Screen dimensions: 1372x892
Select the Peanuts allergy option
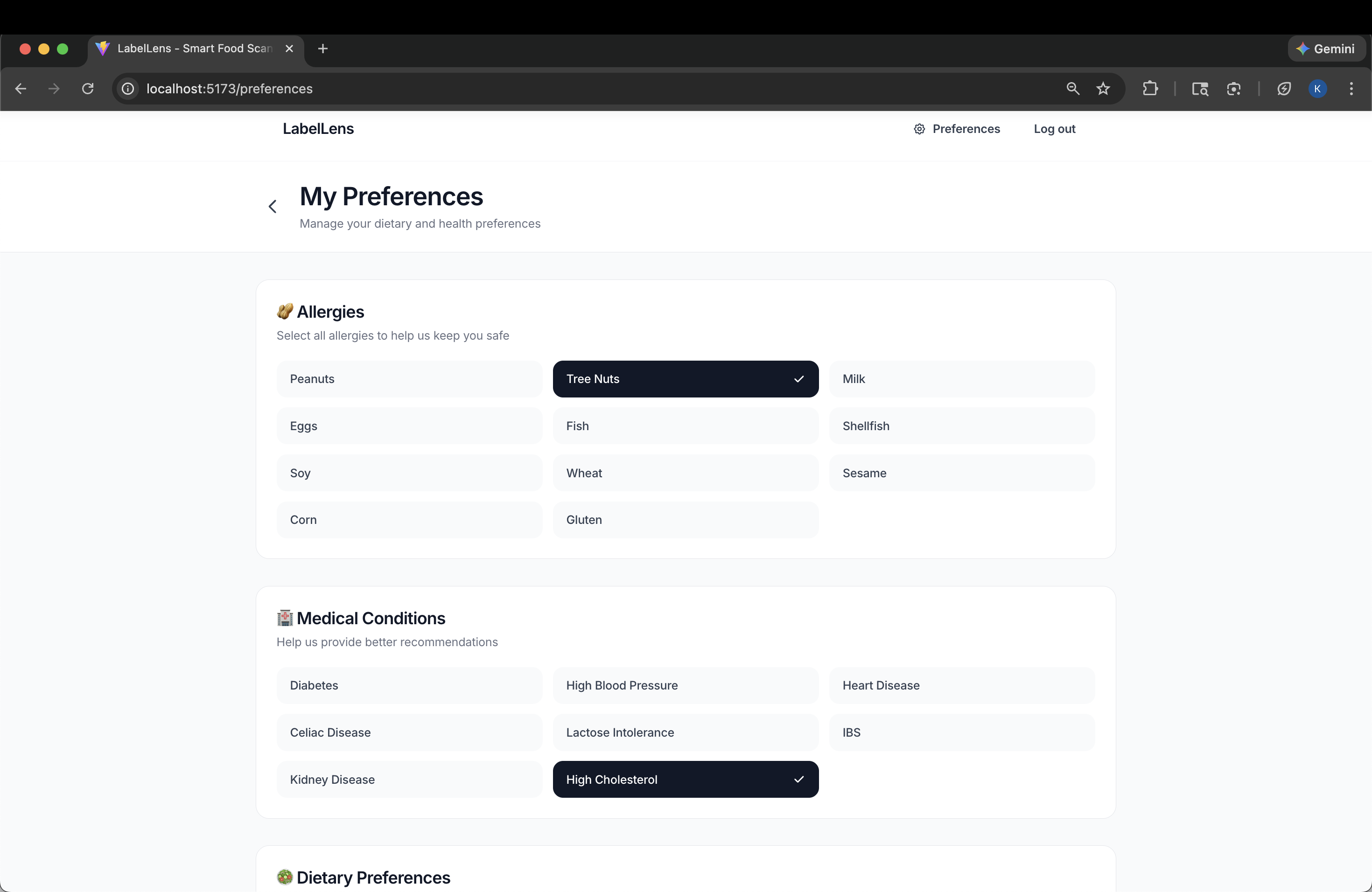point(409,379)
